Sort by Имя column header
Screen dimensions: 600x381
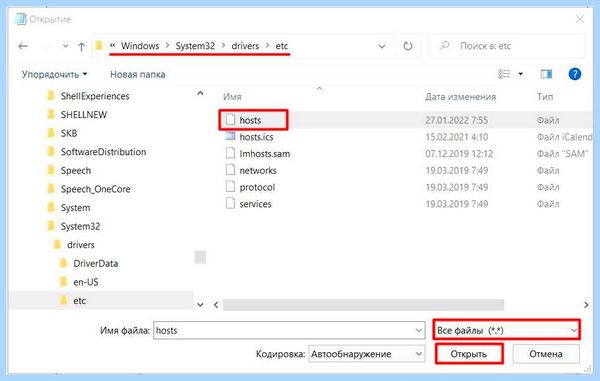pyautogui.click(x=232, y=97)
